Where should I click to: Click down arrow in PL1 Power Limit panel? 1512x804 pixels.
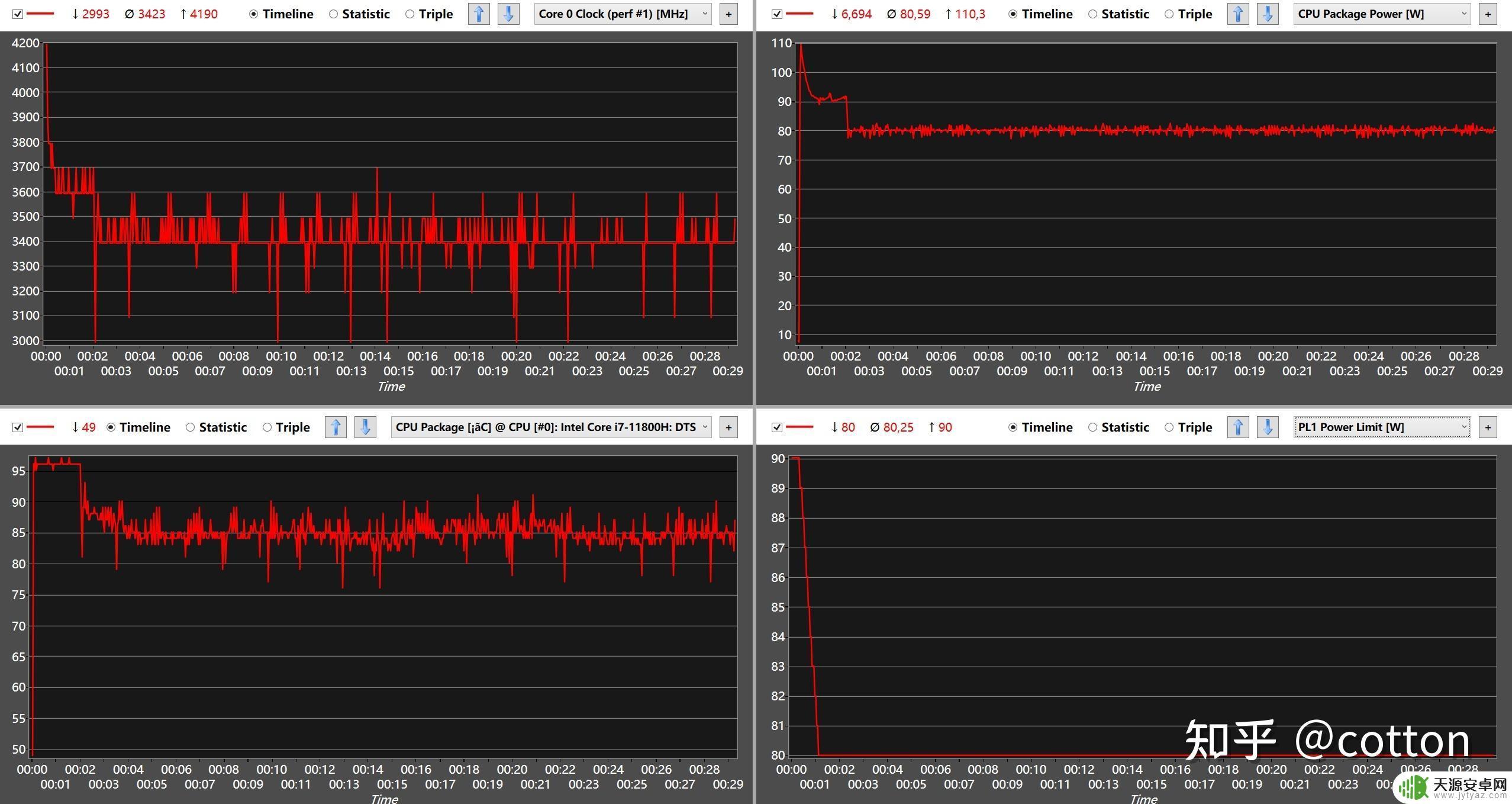tap(1268, 427)
